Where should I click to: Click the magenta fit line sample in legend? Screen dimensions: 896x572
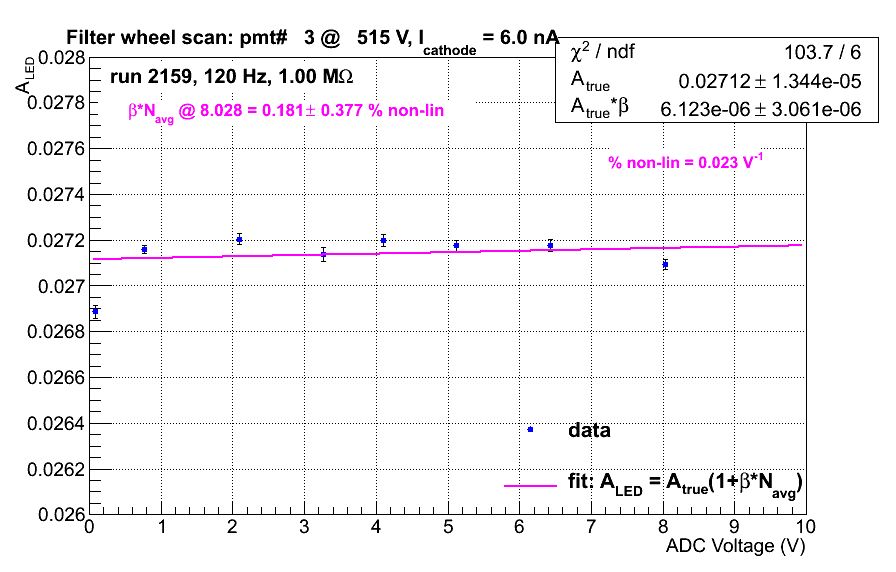(530, 486)
